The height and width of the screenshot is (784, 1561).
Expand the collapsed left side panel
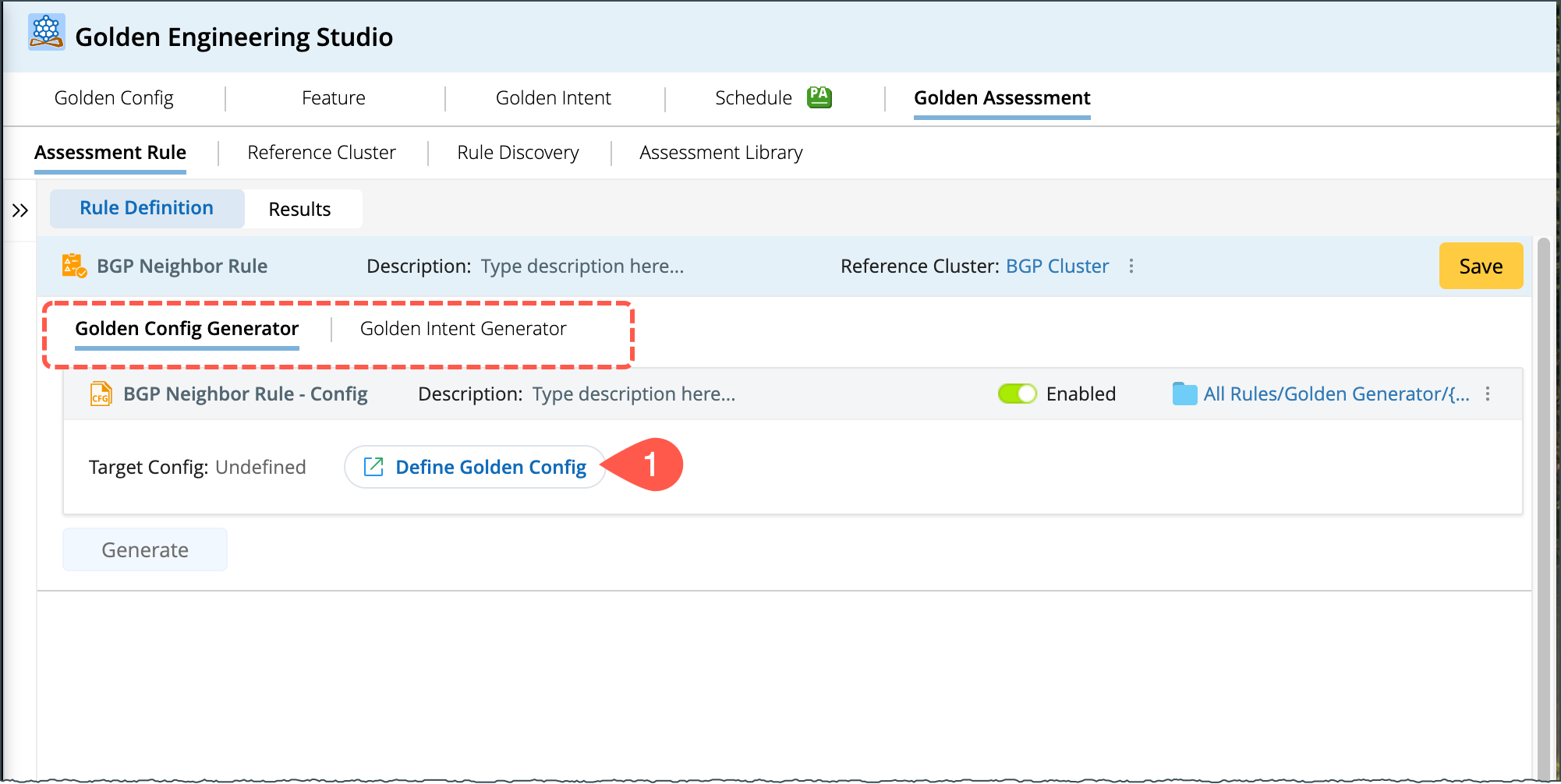(20, 210)
